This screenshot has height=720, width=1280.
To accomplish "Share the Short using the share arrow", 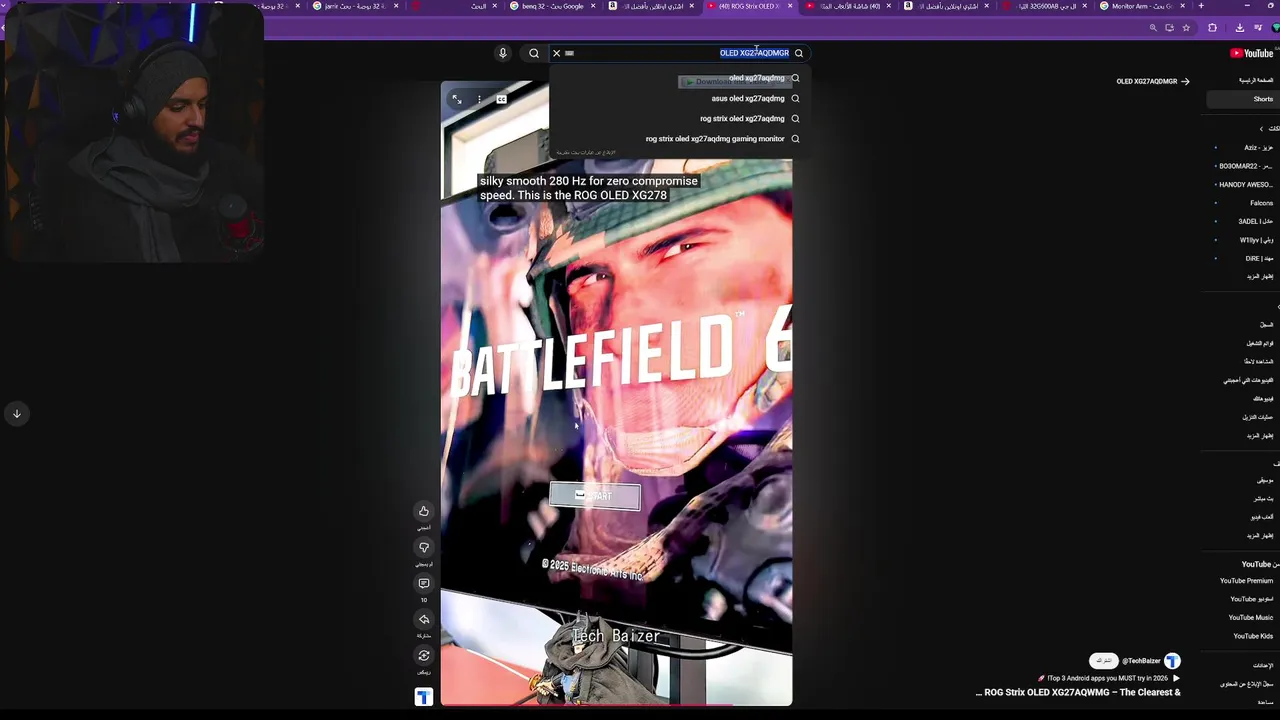I will click(x=424, y=619).
